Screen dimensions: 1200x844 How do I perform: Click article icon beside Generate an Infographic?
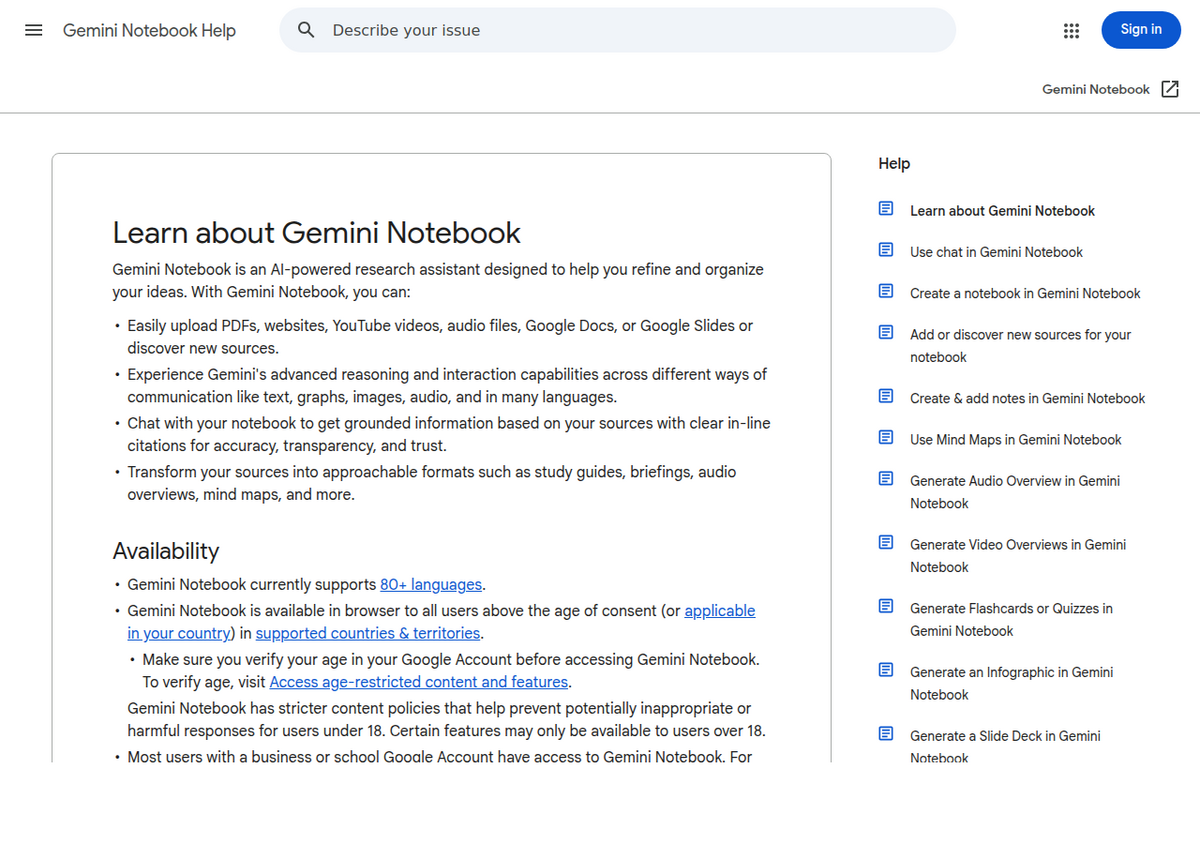click(886, 670)
